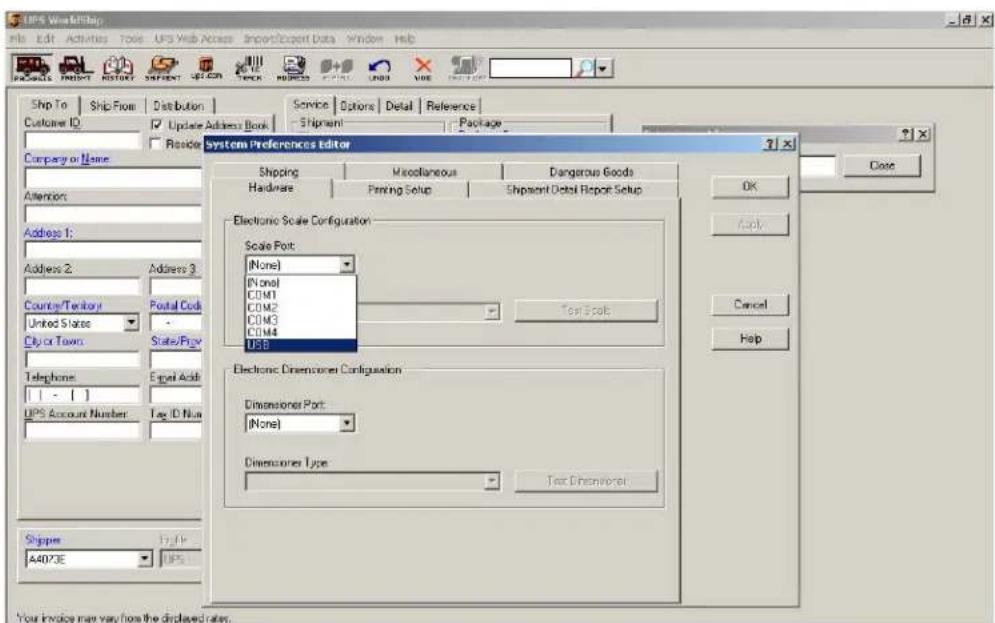Open the Track barcode toolbar icon
The height and width of the screenshot is (623, 995).
click(x=249, y=68)
